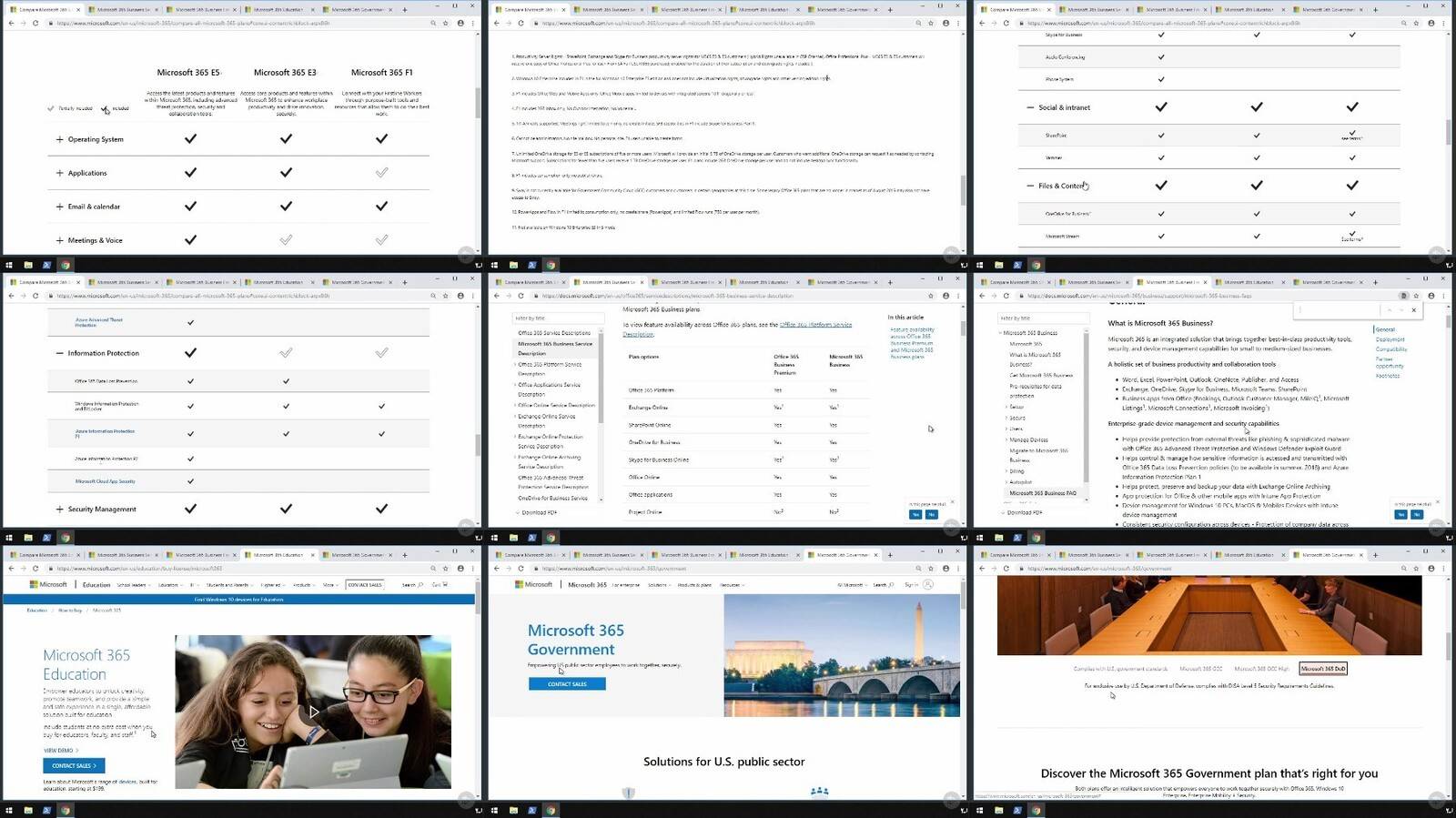This screenshot has width=1456, height=818.
Task: Select the Microsoft 365 GCC tab on the Government page
Action: pyautogui.click(x=1200, y=669)
